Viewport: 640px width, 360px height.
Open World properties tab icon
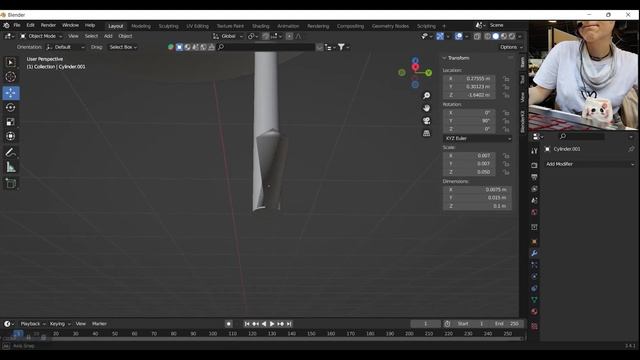pyautogui.click(x=534, y=212)
